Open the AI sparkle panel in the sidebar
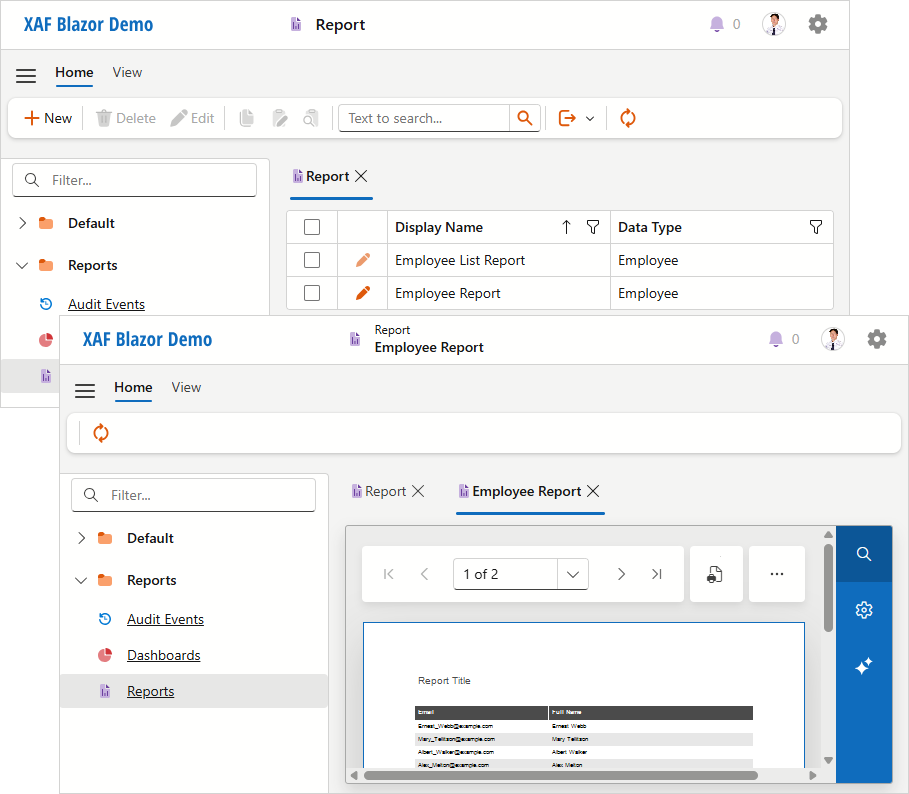 (x=864, y=666)
